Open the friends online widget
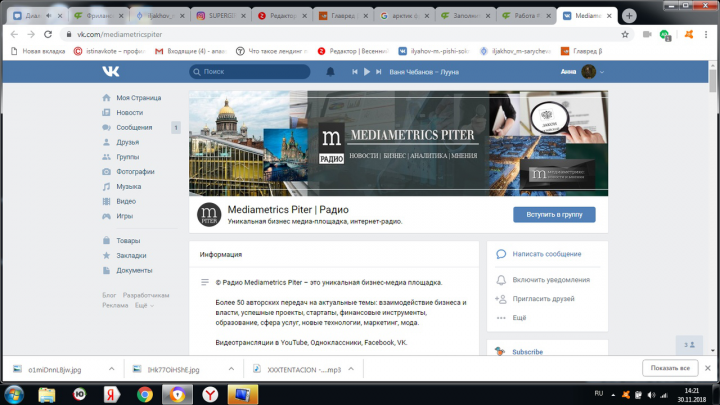Image resolution: width=720 pixels, height=405 pixels. tap(689, 345)
